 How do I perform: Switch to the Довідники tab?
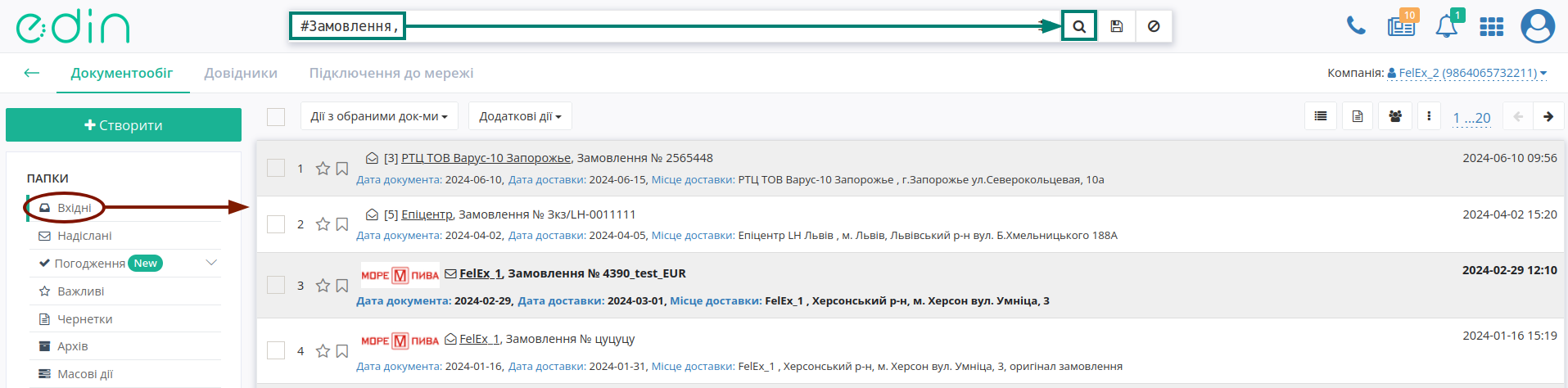(x=241, y=73)
